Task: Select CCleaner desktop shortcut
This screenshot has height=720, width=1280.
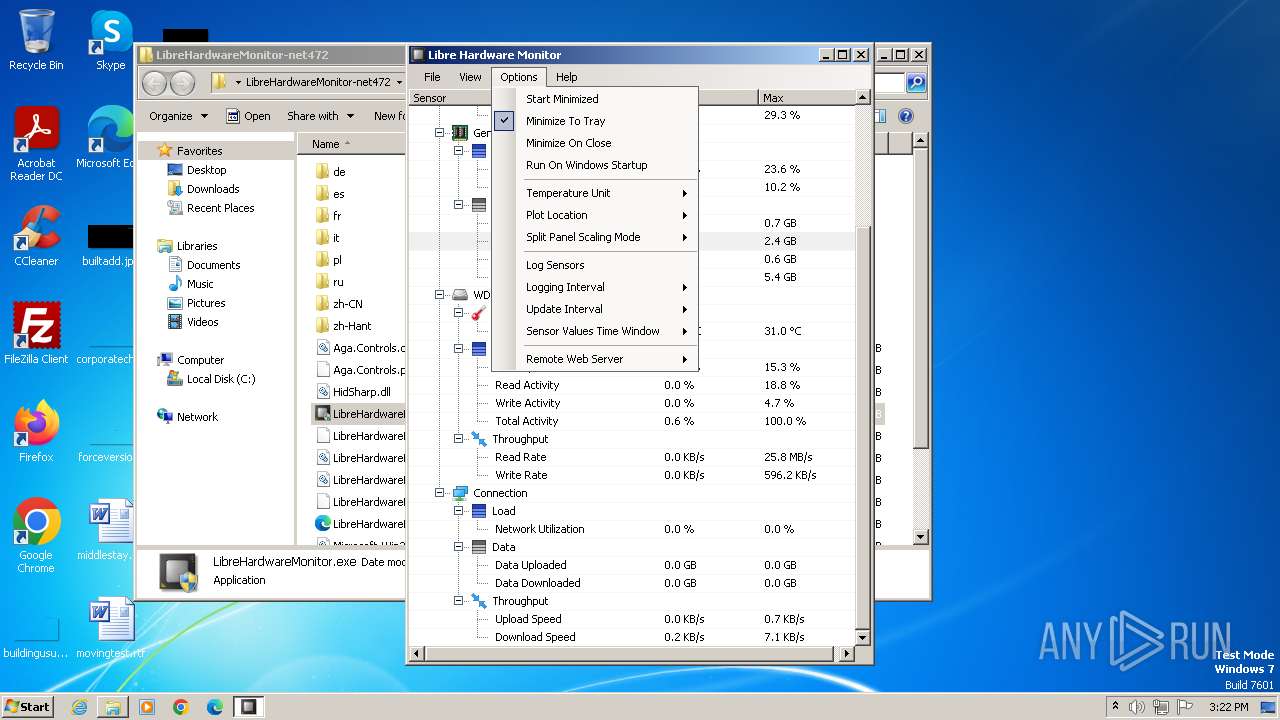Action: (36, 234)
